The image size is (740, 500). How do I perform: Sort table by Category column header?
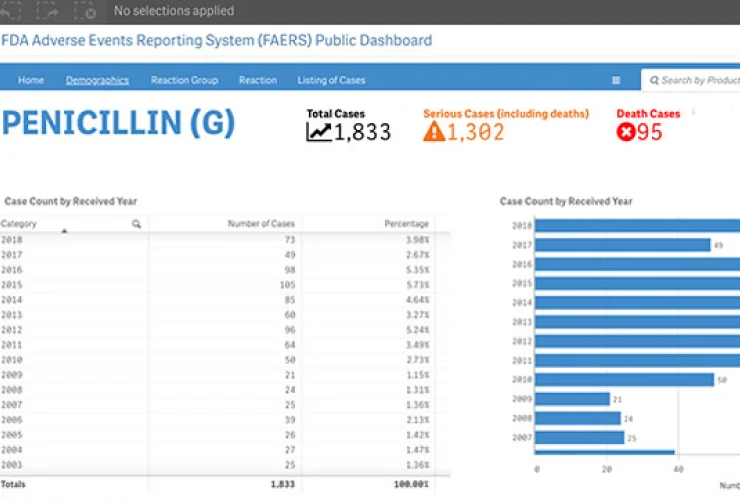click(19, 224)
